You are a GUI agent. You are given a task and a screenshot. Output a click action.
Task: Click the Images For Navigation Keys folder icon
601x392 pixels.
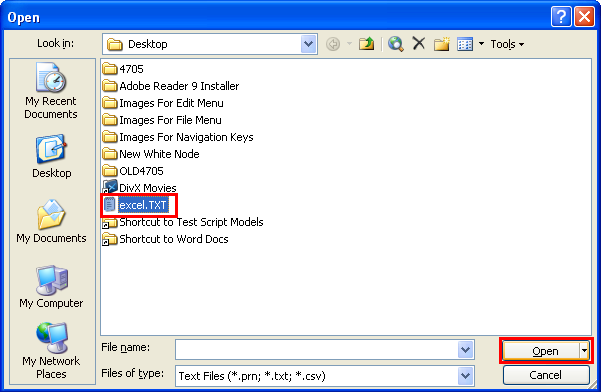click(110, 136)
